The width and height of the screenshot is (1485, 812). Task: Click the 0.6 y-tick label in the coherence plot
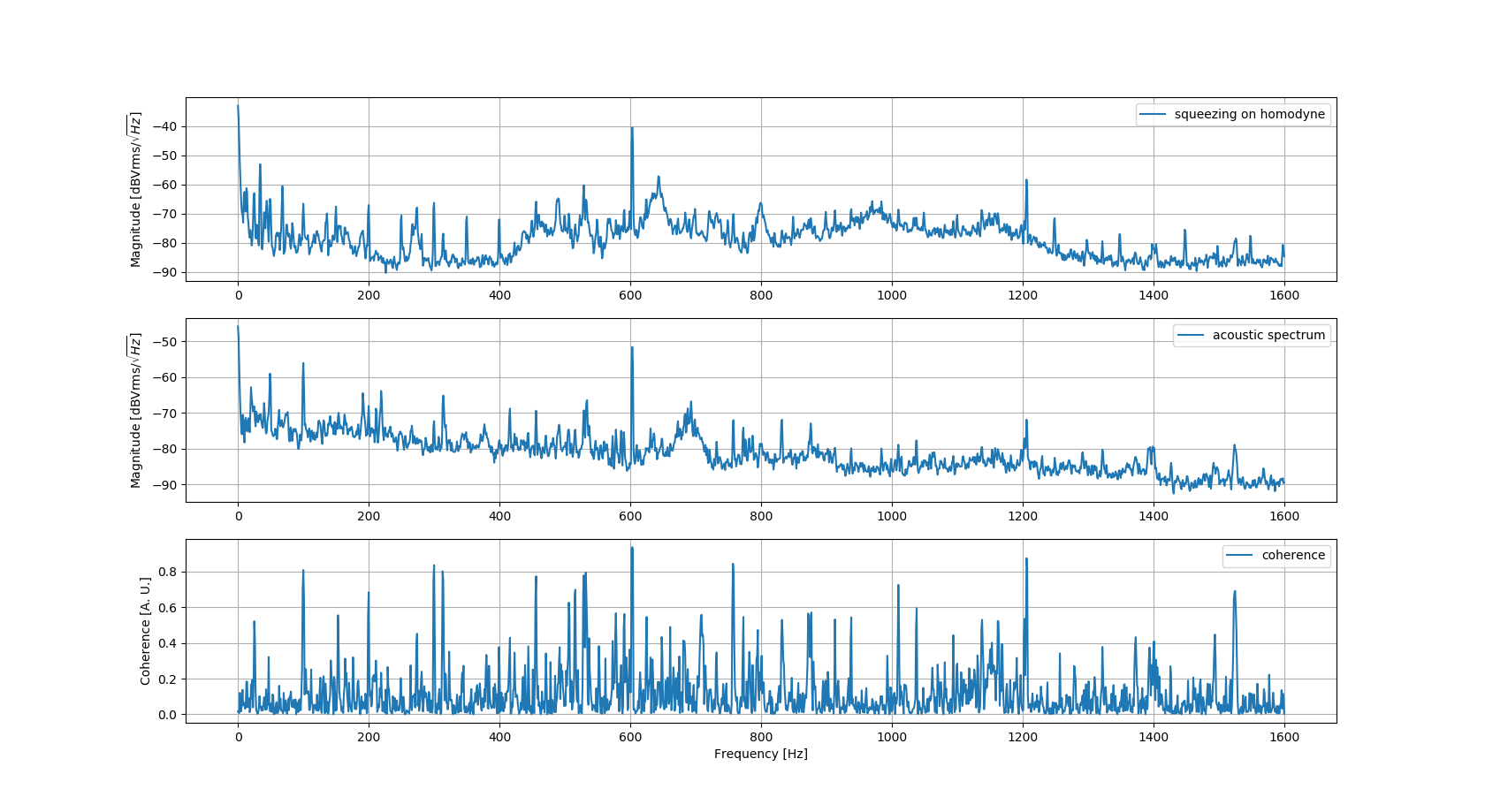168,608
